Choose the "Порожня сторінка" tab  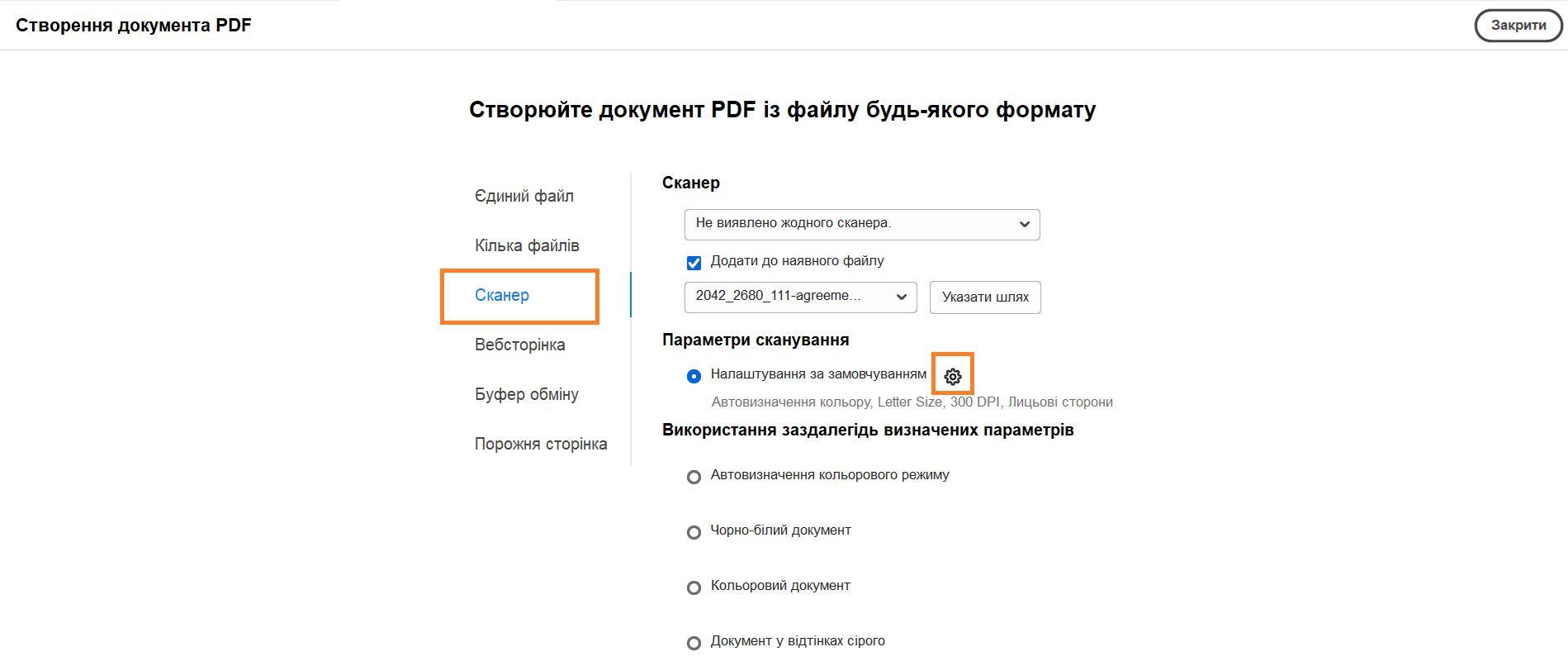pyautogui.click(x=541, y=444)
